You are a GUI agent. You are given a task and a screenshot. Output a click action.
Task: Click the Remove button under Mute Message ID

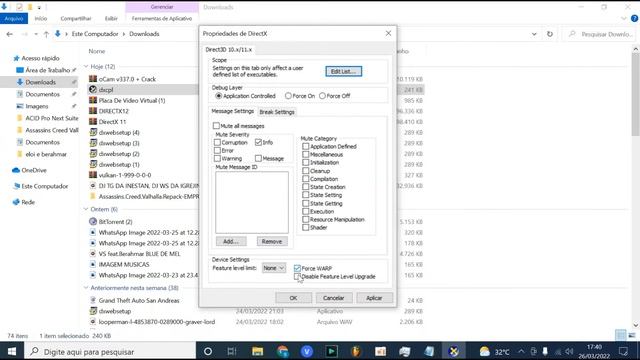tap(272, 241)
